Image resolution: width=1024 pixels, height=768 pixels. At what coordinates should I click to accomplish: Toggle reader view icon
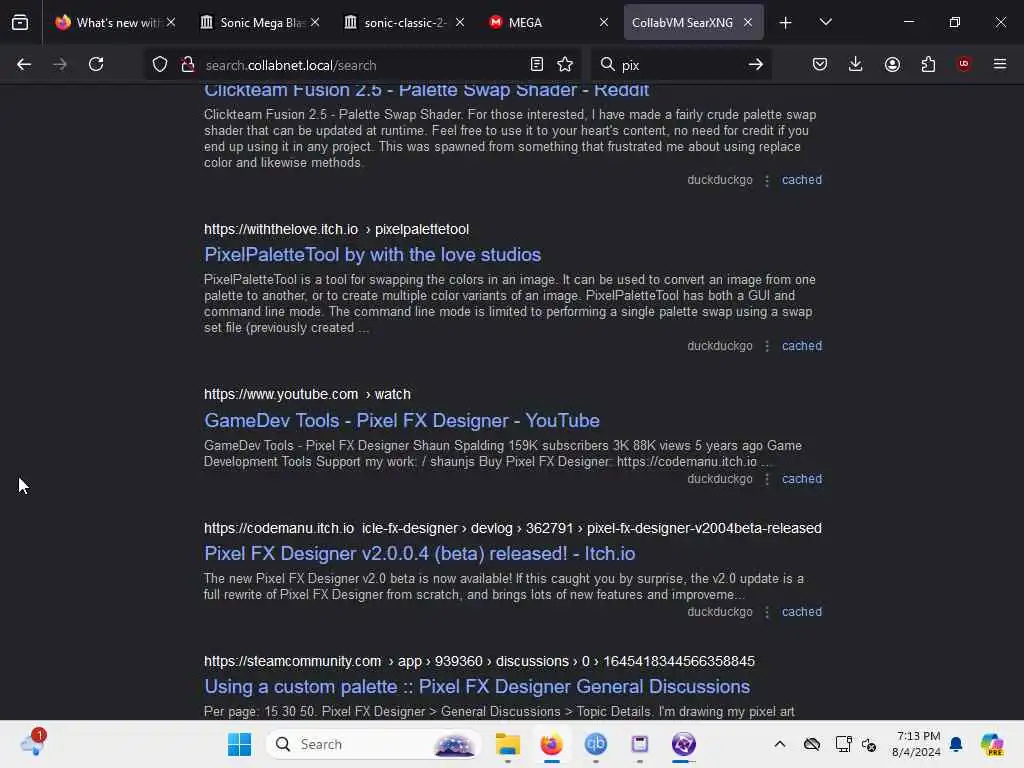537,65
